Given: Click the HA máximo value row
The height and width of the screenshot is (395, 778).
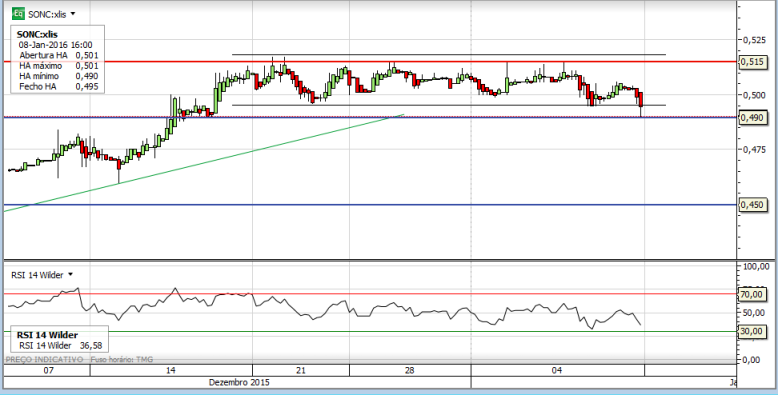Looking at the screenshot, I should [59, 66].
